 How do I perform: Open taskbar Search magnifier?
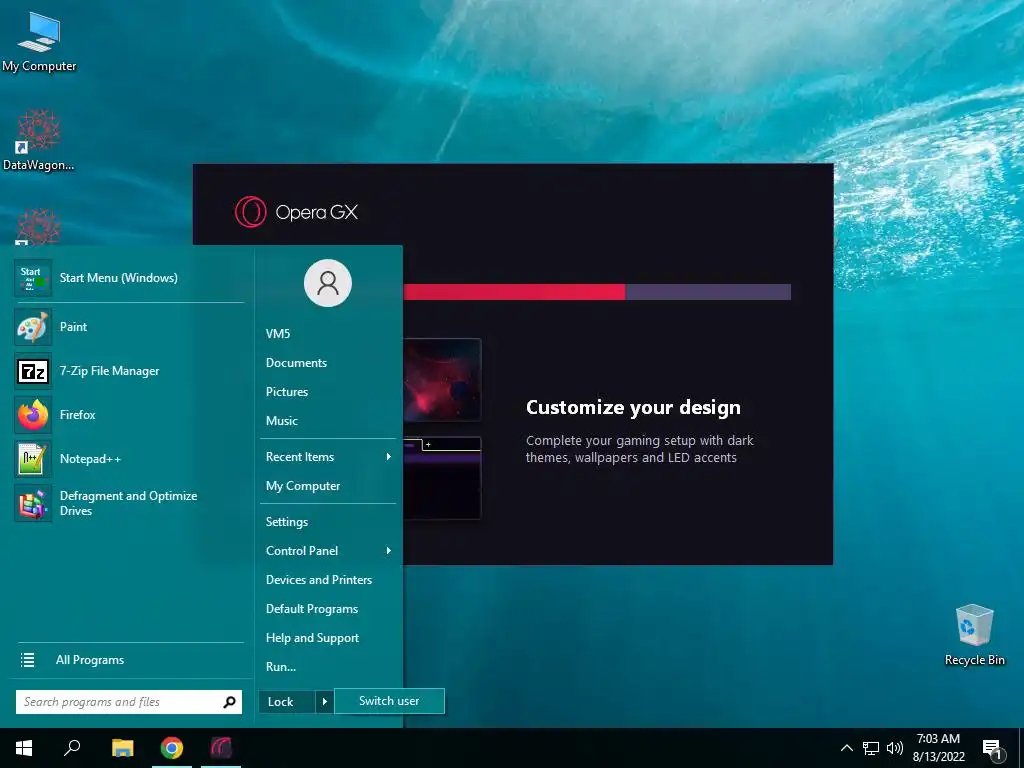pyautogui.click(x=72, y=748)
